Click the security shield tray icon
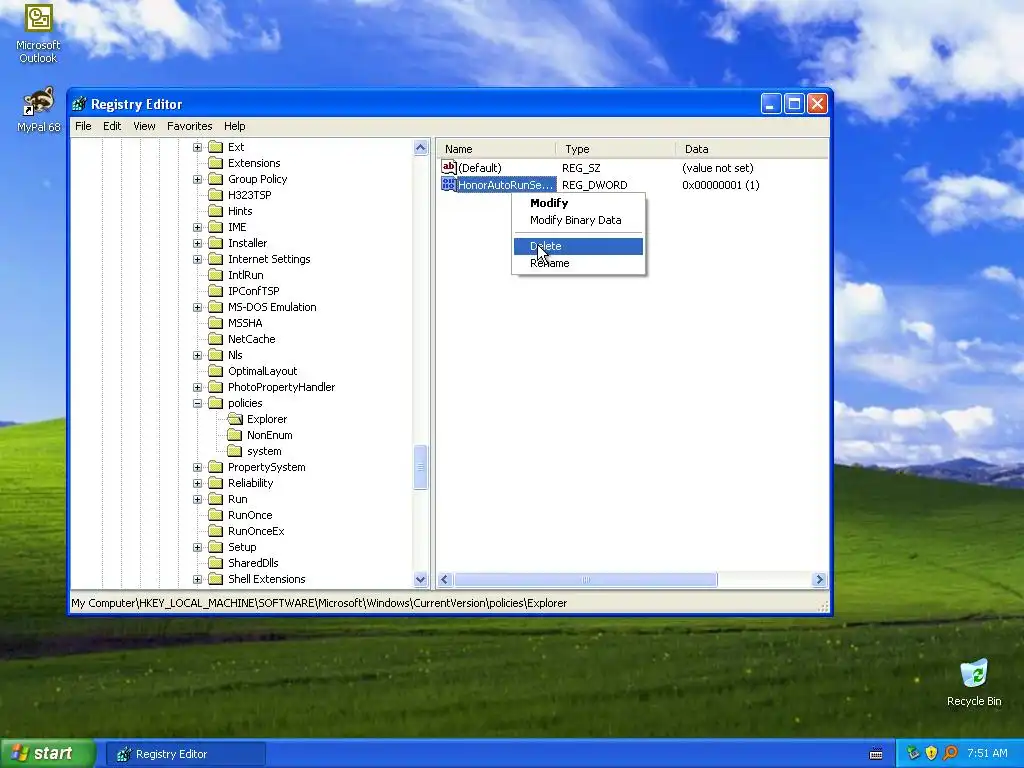The width and height of the screenshot is (1024, 768). [931, 753]
